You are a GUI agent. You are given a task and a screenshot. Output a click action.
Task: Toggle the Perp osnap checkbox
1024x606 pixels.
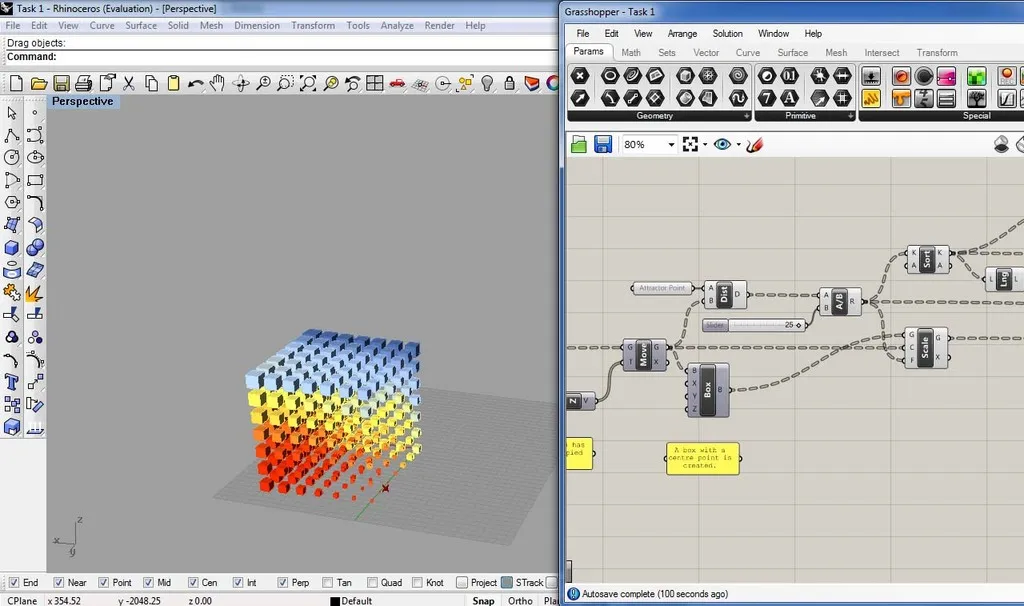(282, 582)
